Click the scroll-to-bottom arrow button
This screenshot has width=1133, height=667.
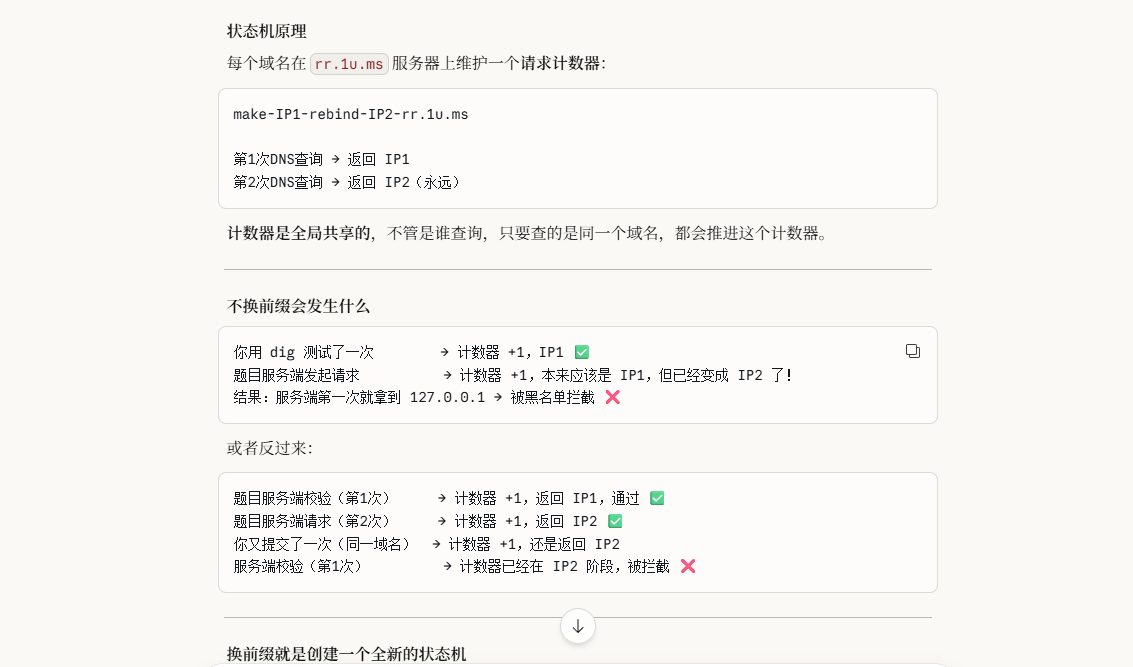pyautogui.click(x=578, y=626)
